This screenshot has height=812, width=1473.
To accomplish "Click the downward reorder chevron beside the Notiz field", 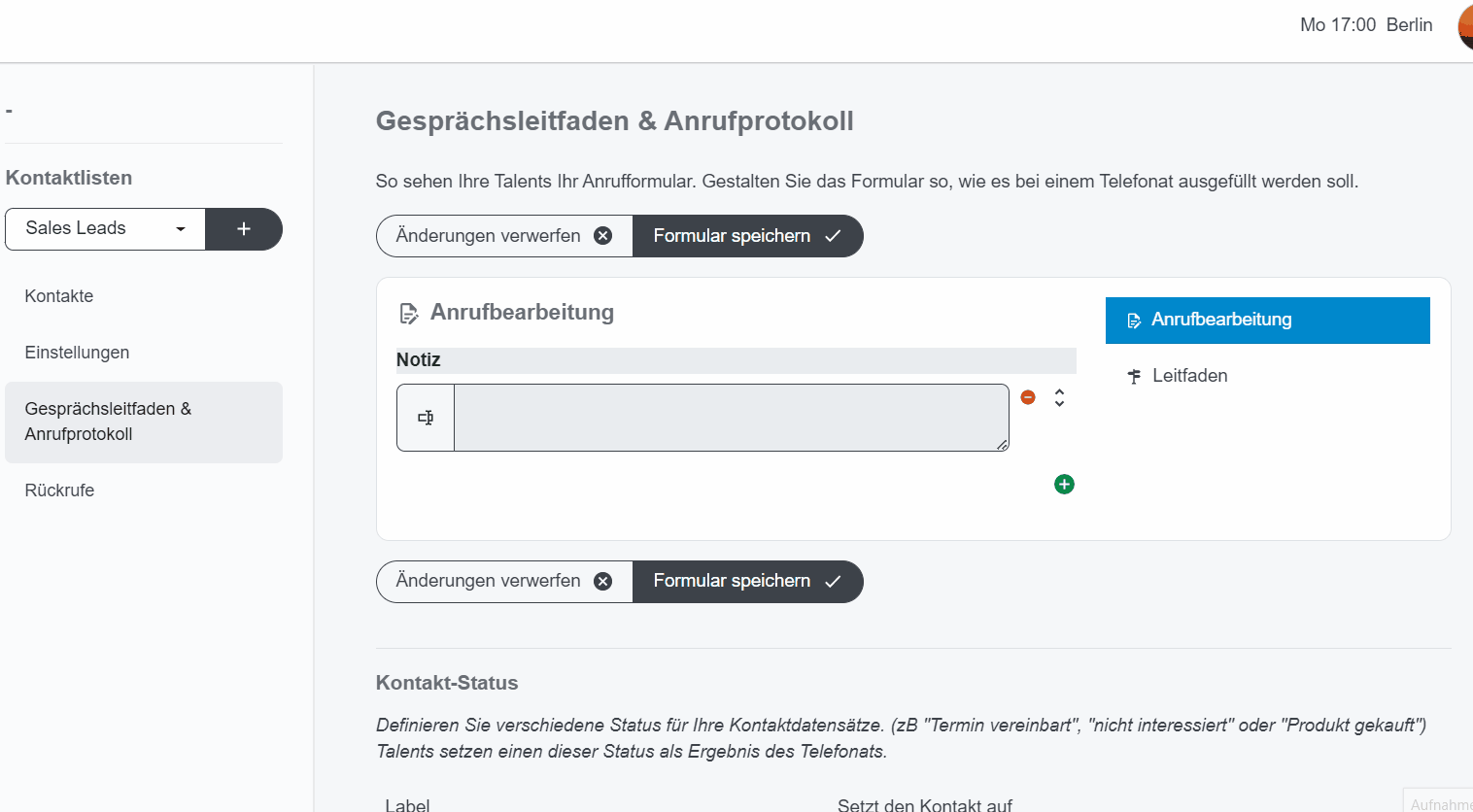I will 1059,403.
